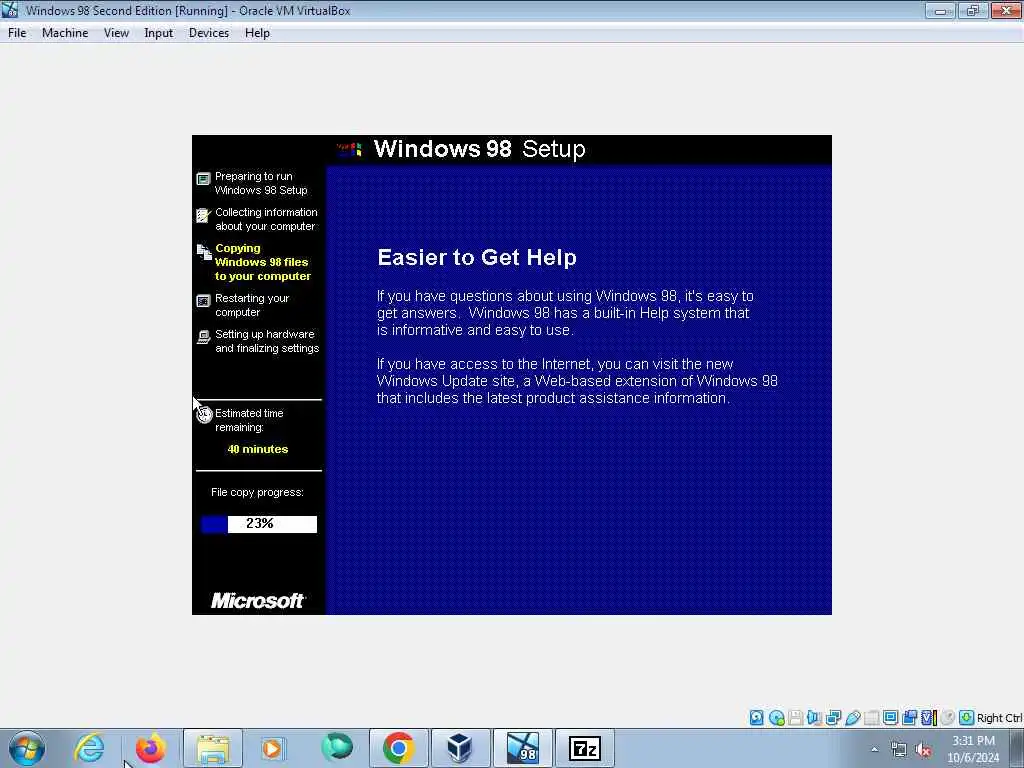Open the View menu
Image resolution: width=1024 pixels, height=768 pixels.
(116, 33)
